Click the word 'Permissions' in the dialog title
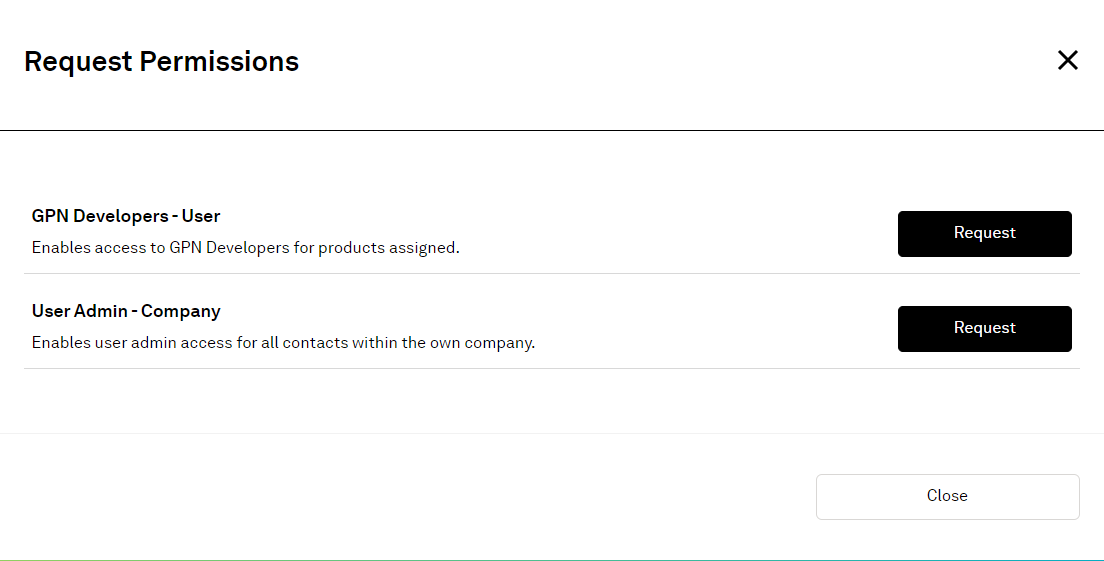The image size is (1104, 561). [x=219, y=62]
